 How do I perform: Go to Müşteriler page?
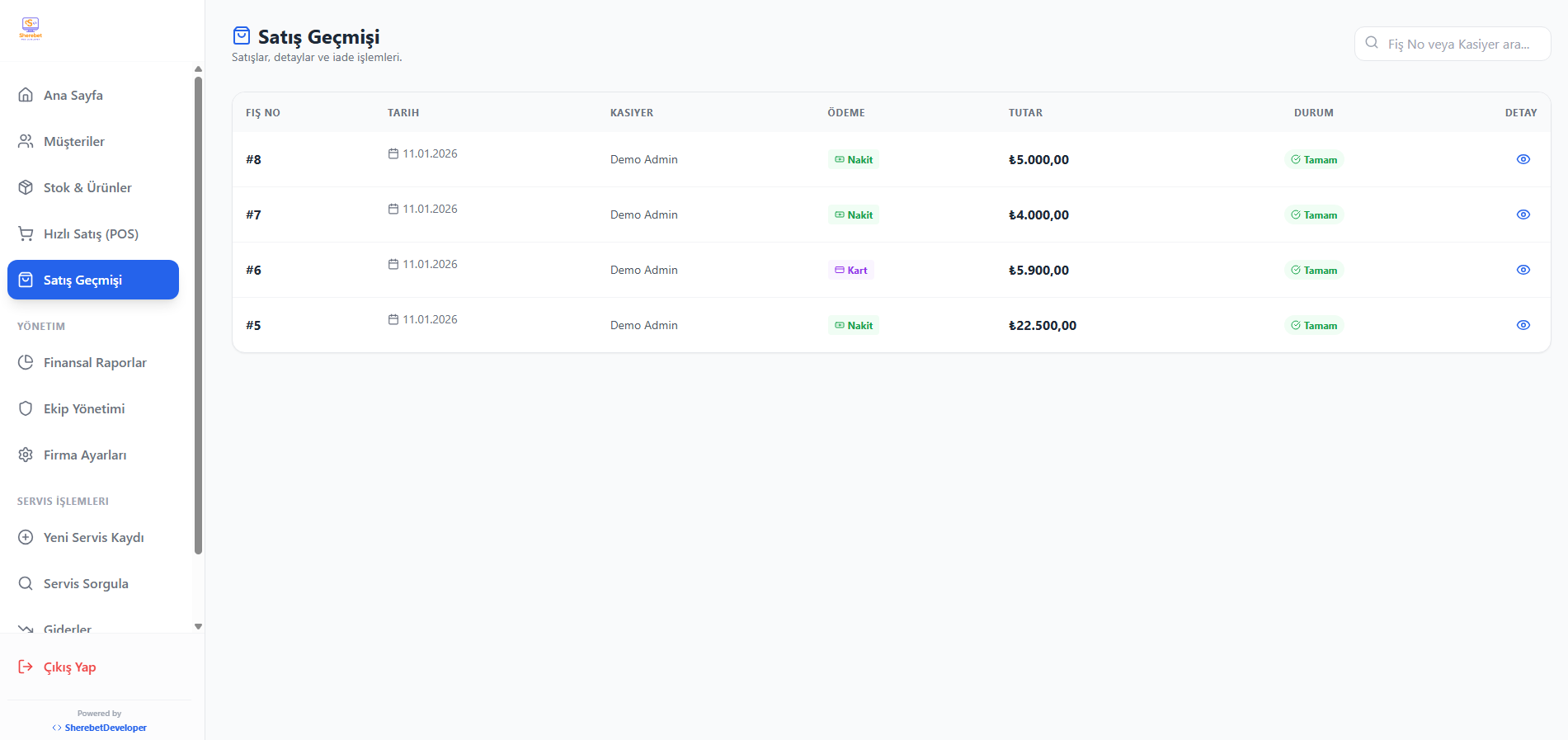point(74,141)
